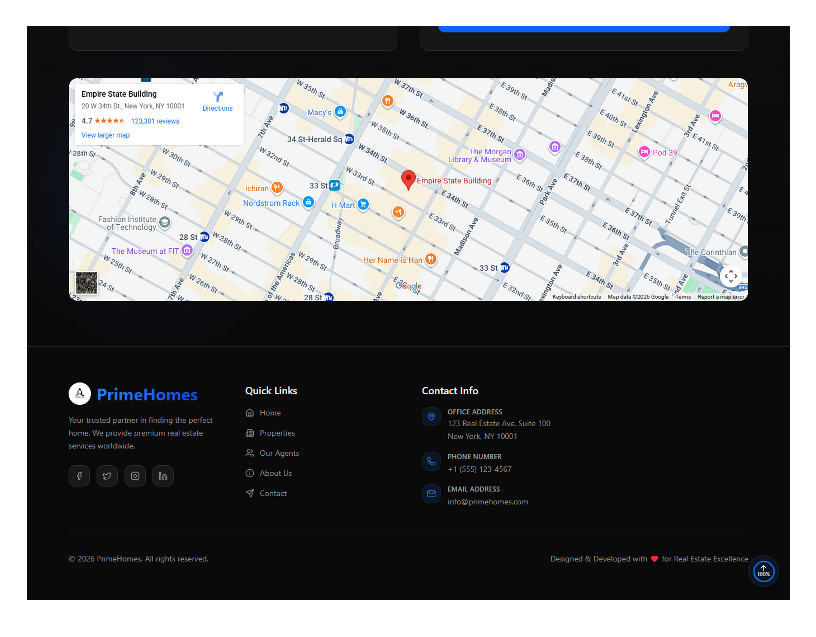Click the map fullscreen toggle button
The image size is (816, 637).
pyautogui.click(x=731, y=276)
